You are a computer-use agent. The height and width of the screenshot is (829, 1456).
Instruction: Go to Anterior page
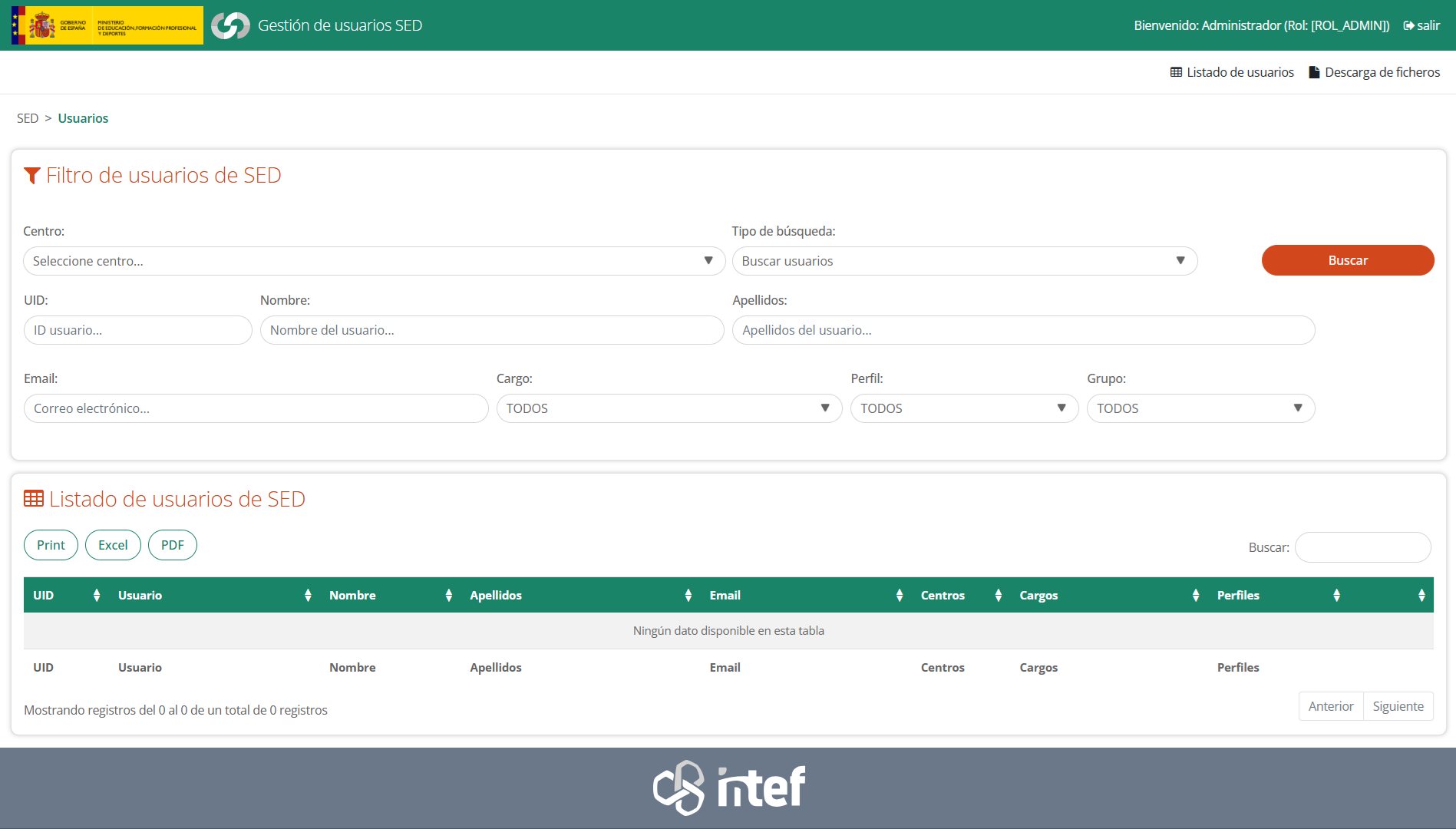tap(1331, 706)
